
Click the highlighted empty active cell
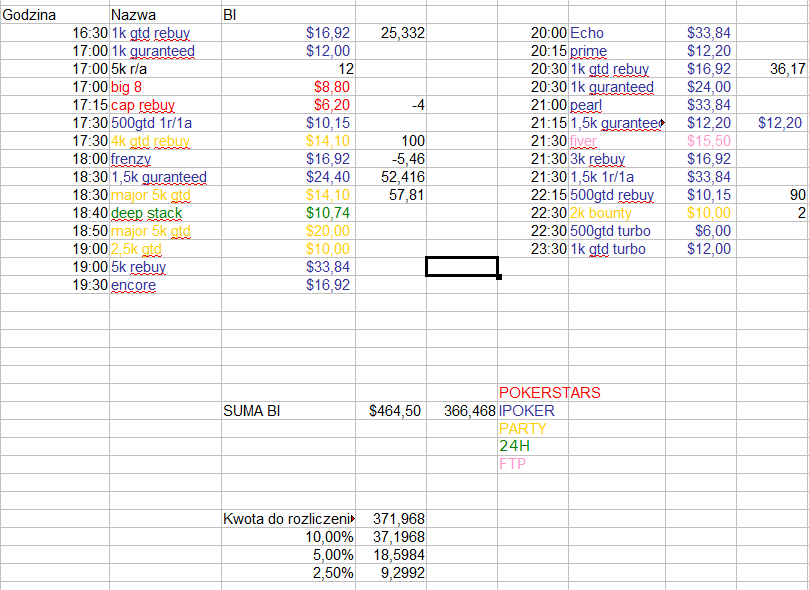pyautogui.click(x=462, y=267)
